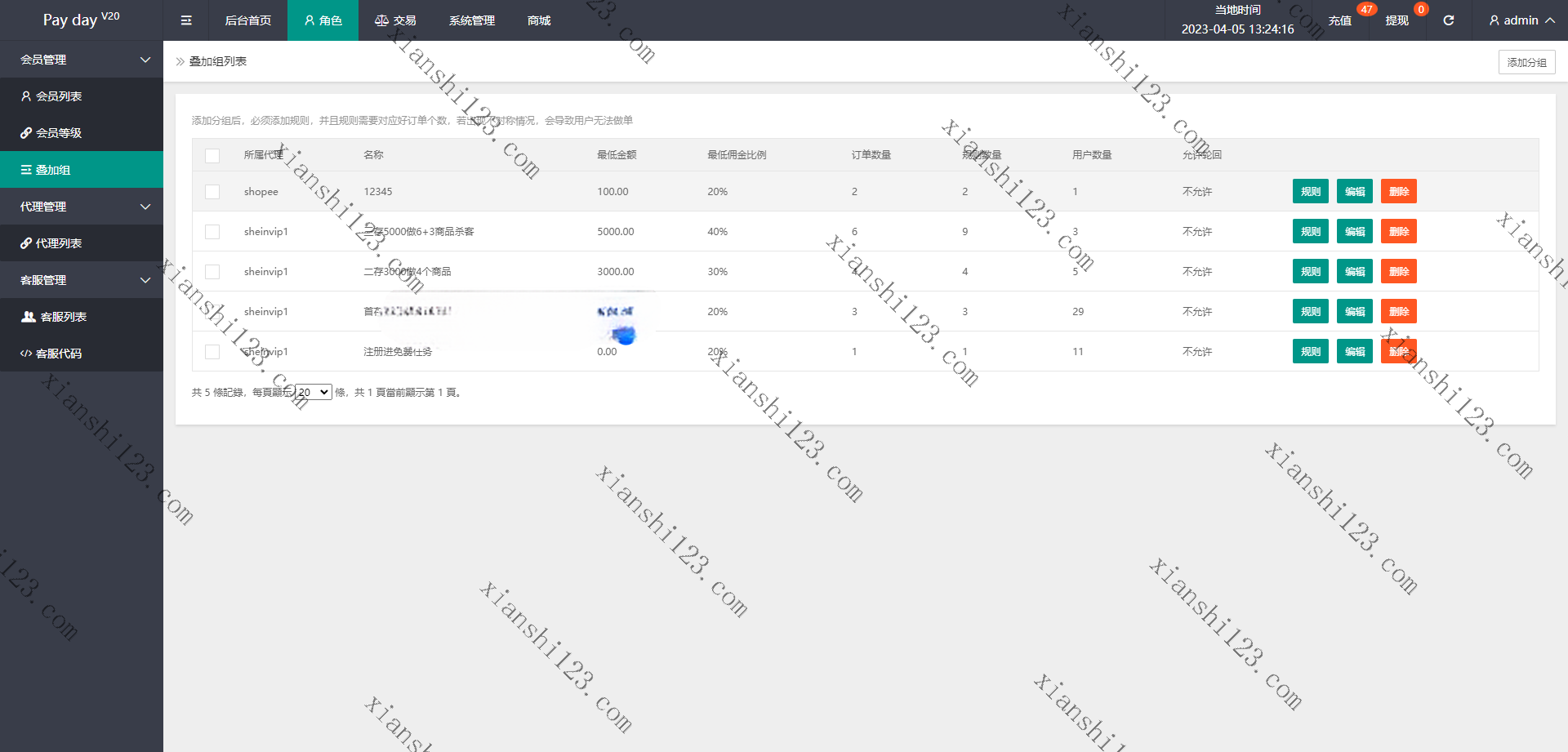Viewport: 1568px width, 752px height.
Task: Select 会员等级 in sidebar
Action: coord(82,133)
